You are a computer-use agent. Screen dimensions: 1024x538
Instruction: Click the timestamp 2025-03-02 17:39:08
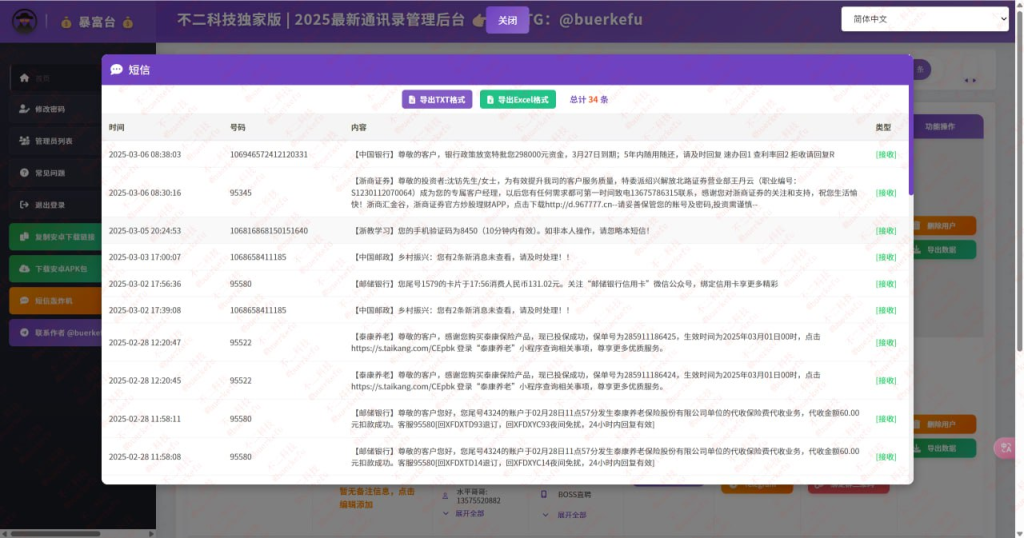(145, 310)
